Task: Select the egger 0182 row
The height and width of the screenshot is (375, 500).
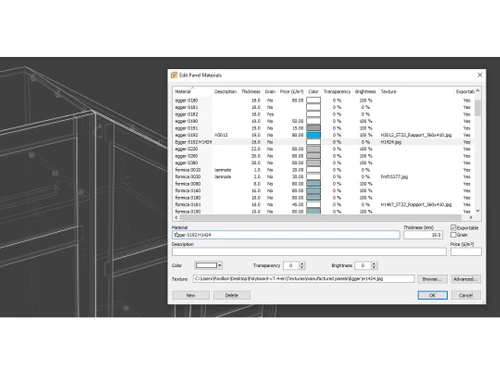Action: pos(323,114)
